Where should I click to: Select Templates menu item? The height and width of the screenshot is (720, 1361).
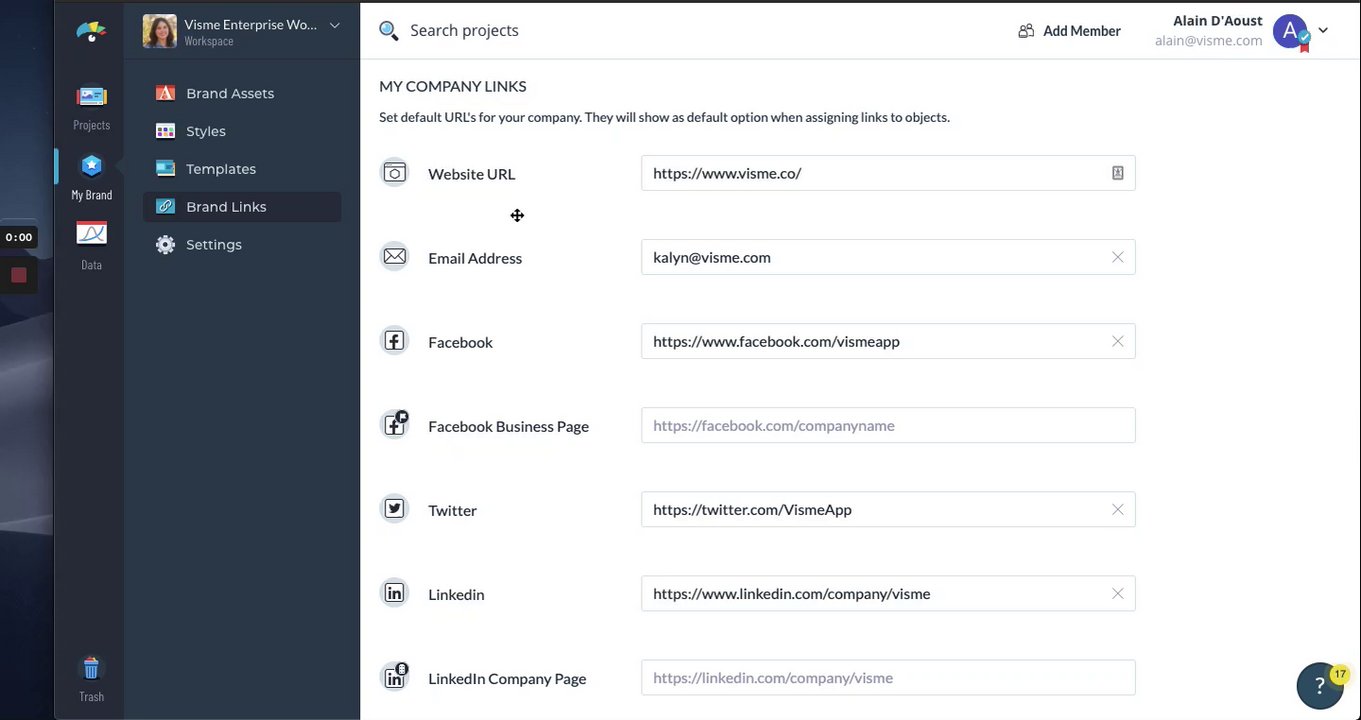tap(221, 169)
